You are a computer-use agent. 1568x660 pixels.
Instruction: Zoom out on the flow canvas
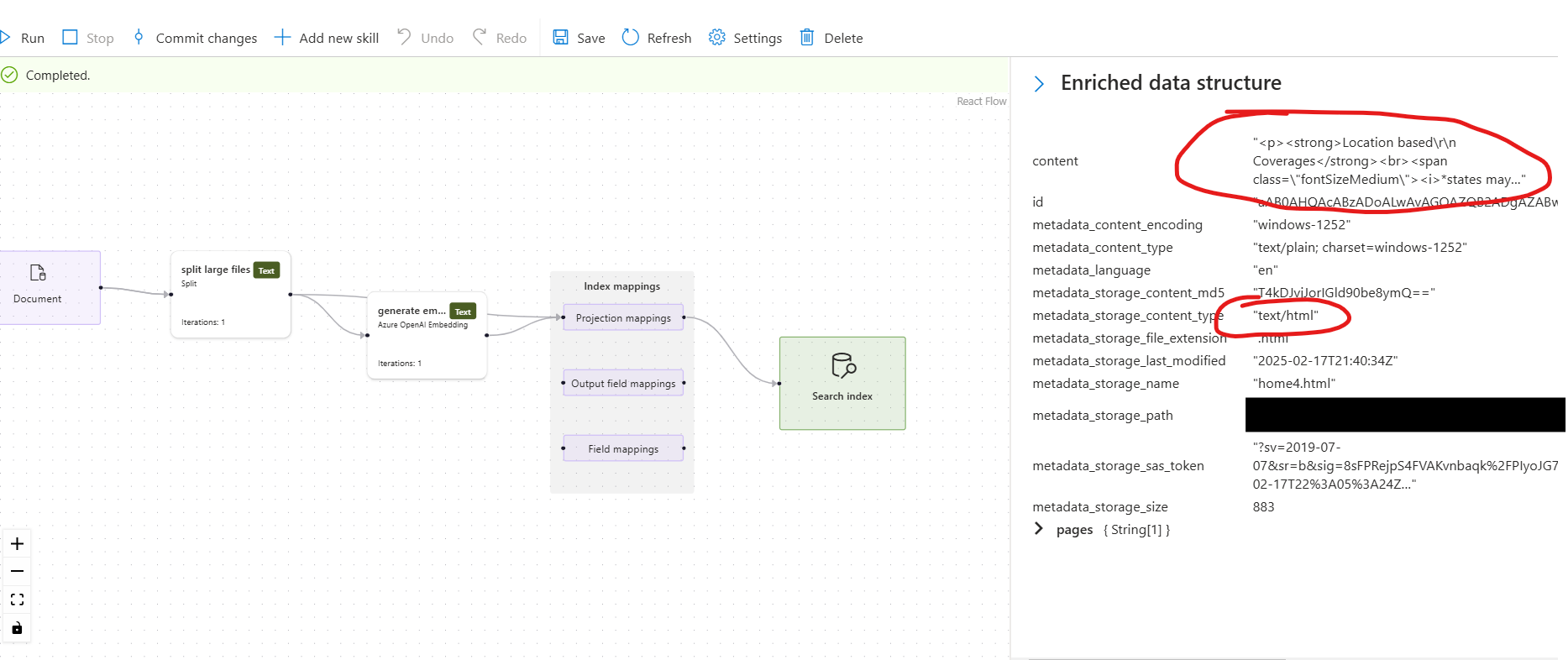(17, 571)
